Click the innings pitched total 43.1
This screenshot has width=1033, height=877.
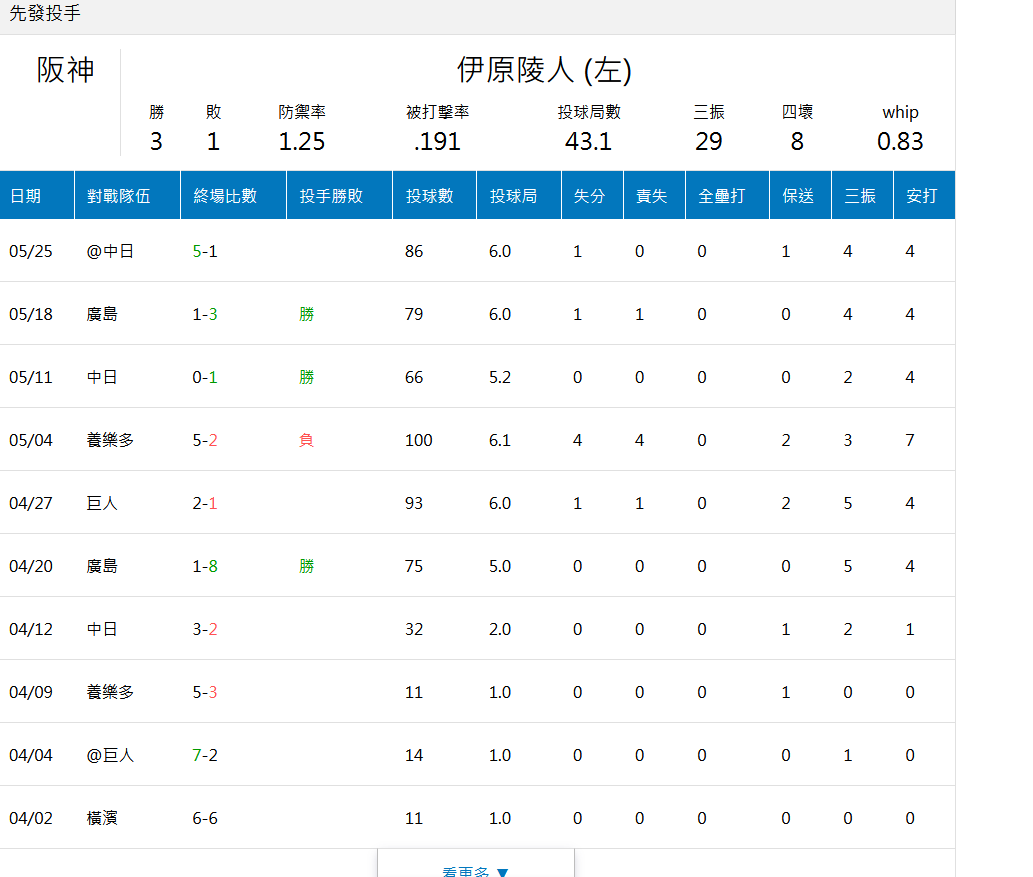click(x=588, y=141)
